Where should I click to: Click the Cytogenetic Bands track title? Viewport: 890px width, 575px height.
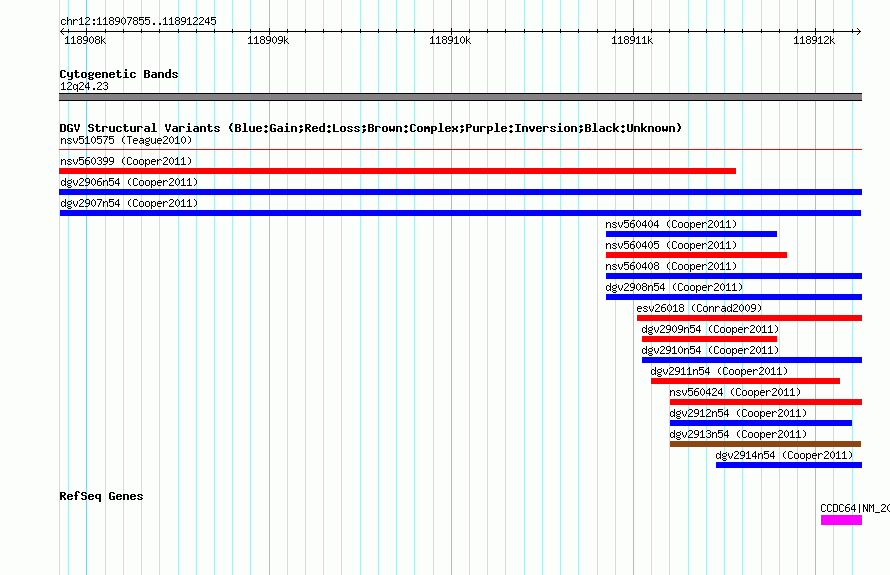119,74
